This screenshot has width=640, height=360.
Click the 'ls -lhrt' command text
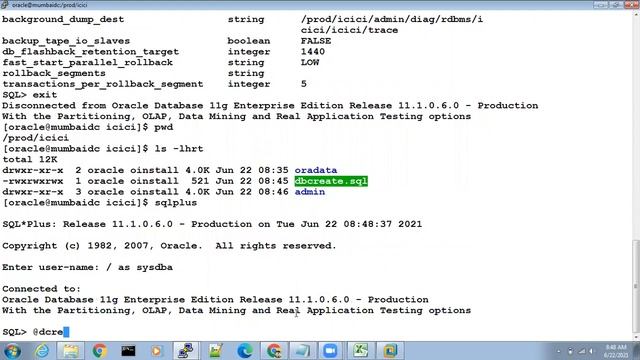179,149
